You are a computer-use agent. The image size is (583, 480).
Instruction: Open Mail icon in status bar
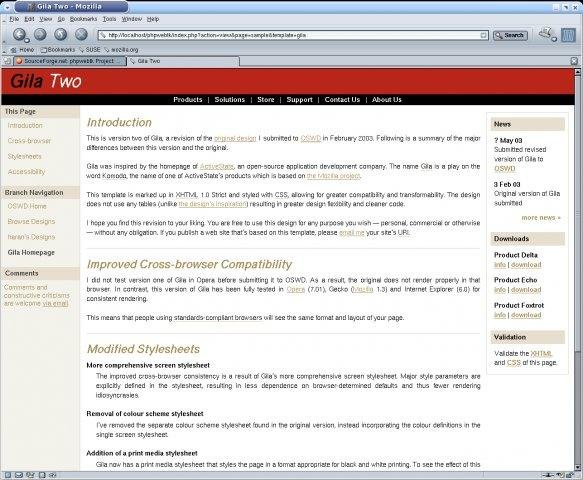pos(19,475)
